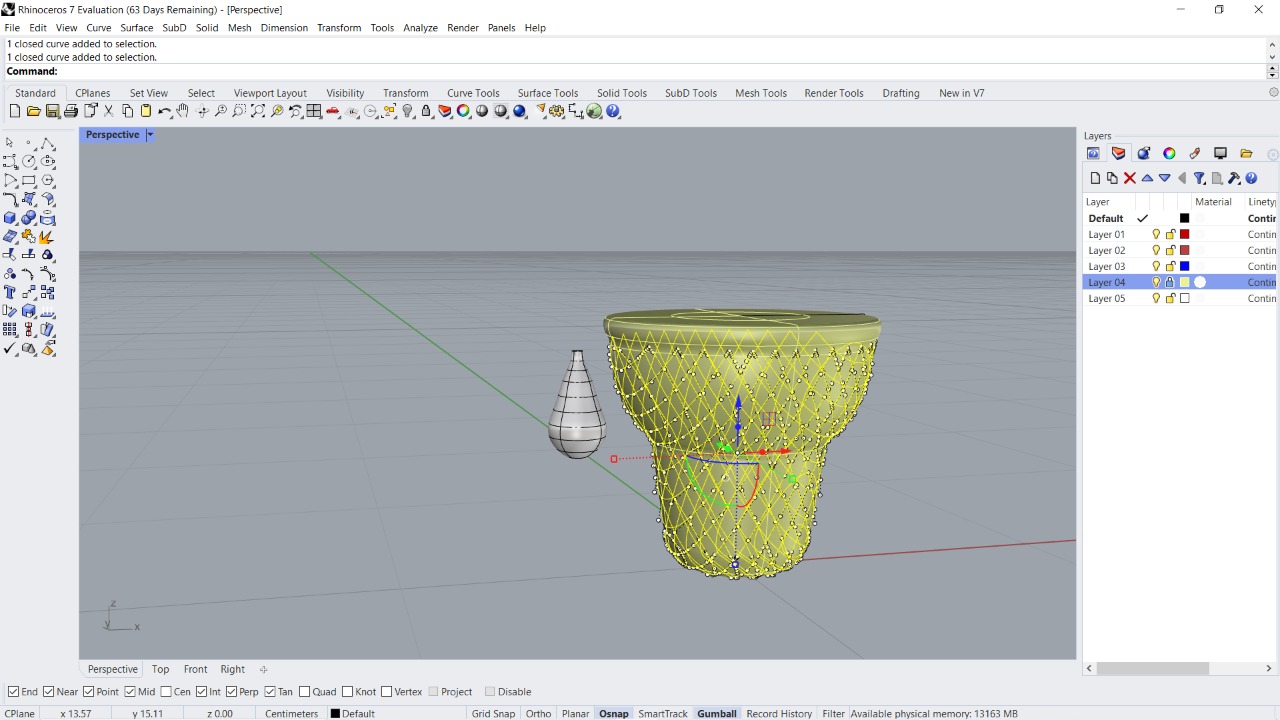Screen dimensions: 1280x720
Task: Click the Undo arrow icon
Action: pyautogui.click(x=165, y=111)
